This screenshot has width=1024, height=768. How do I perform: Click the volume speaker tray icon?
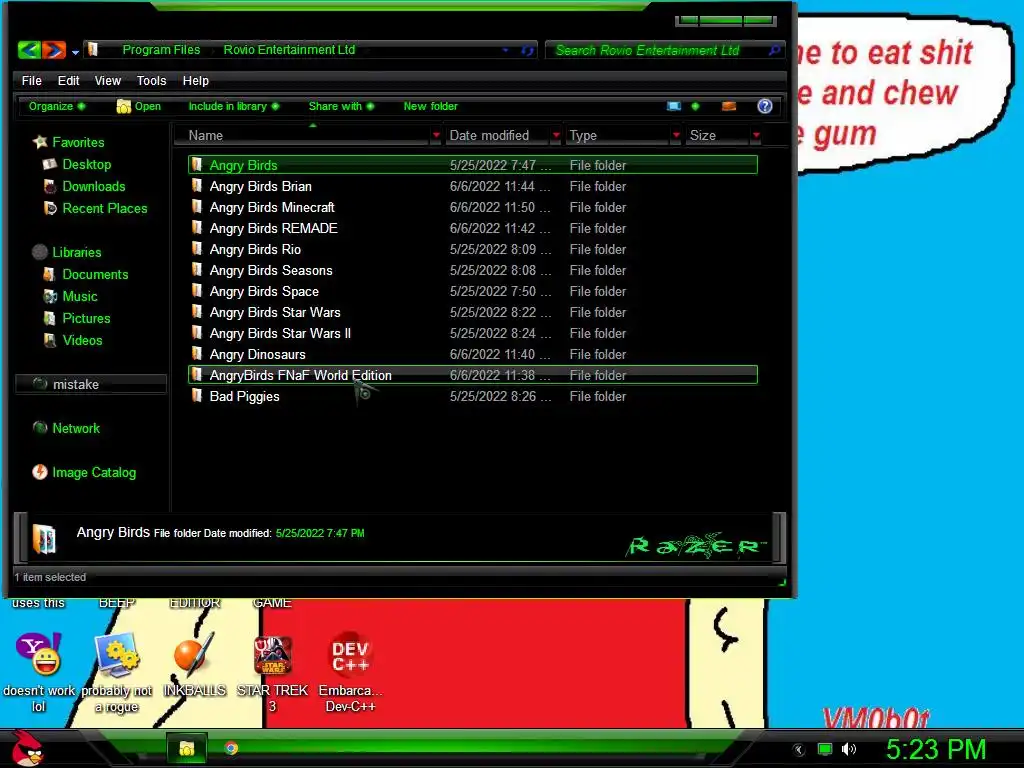point(849,749)
